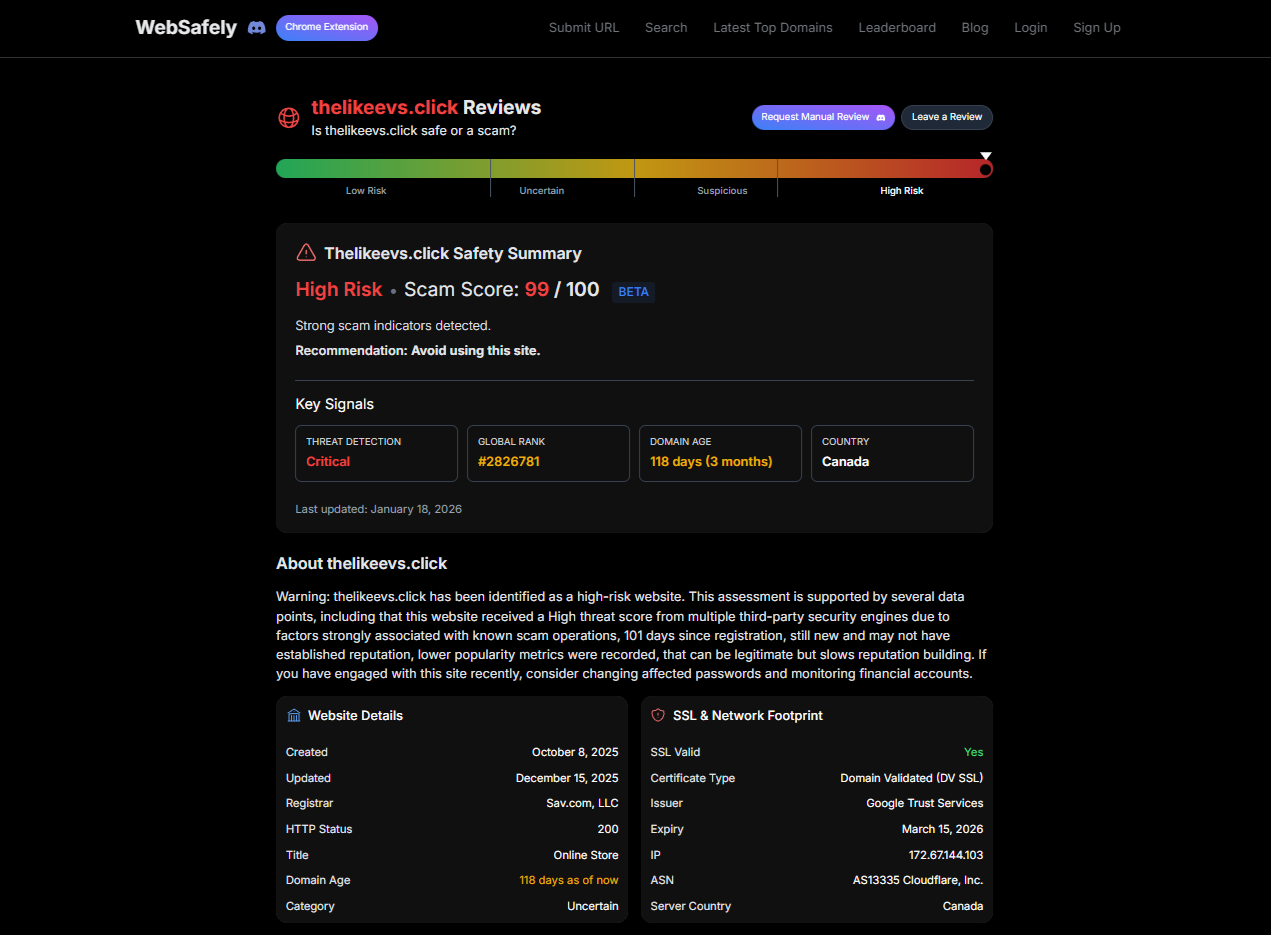Click the red globe icon beside thelikeevs.click heading
Screen dimensions: 1271x935
pyautogui.click(x=288, y=117)
